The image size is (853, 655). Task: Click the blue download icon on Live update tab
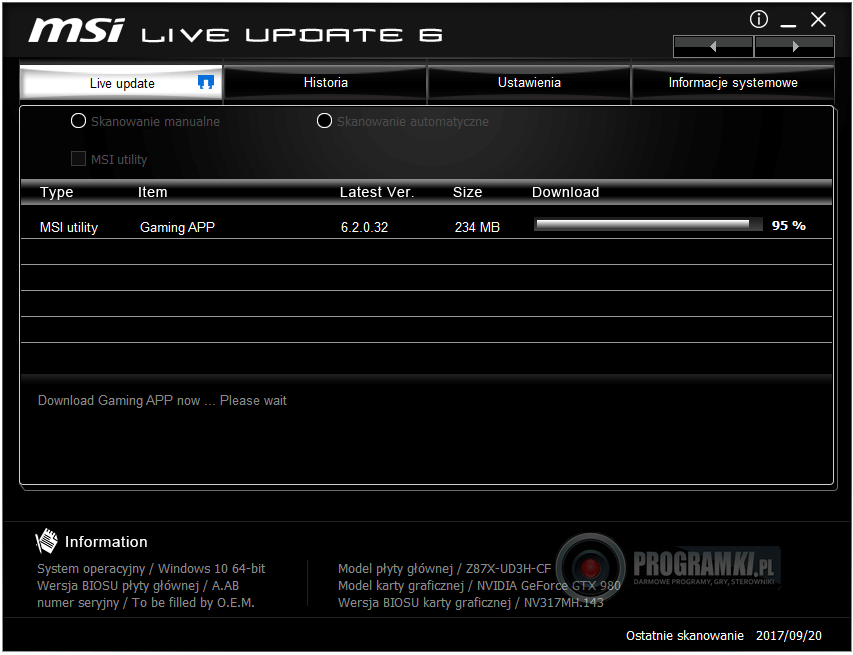(206, 82)
